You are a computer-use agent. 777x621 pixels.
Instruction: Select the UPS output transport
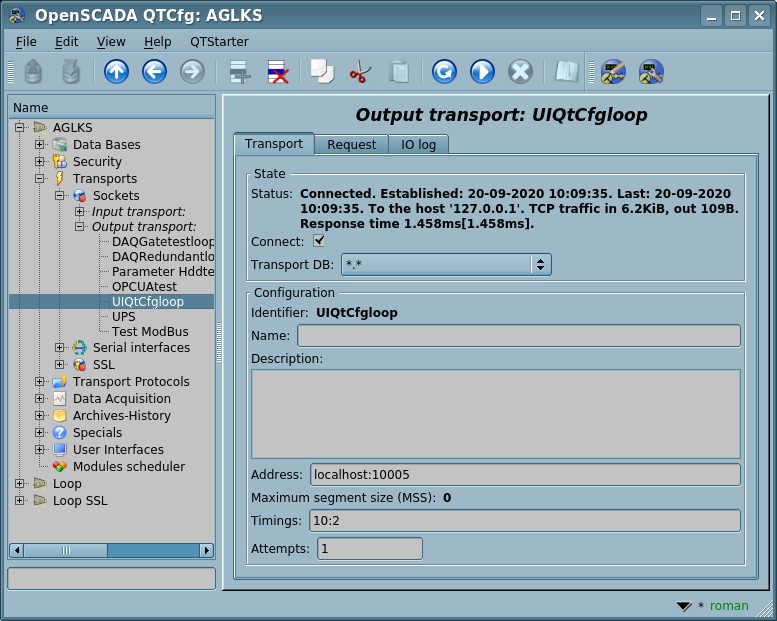[123, 317]
